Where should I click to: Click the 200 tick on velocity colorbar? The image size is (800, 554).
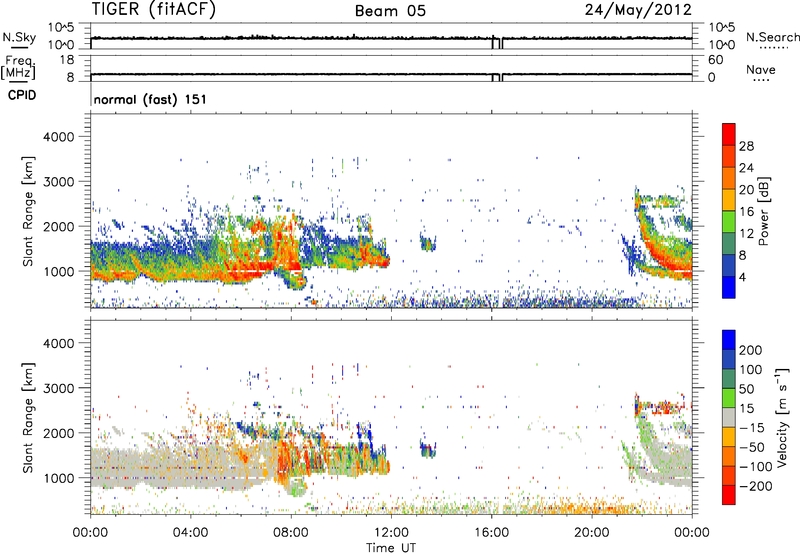tap(751, 350)
